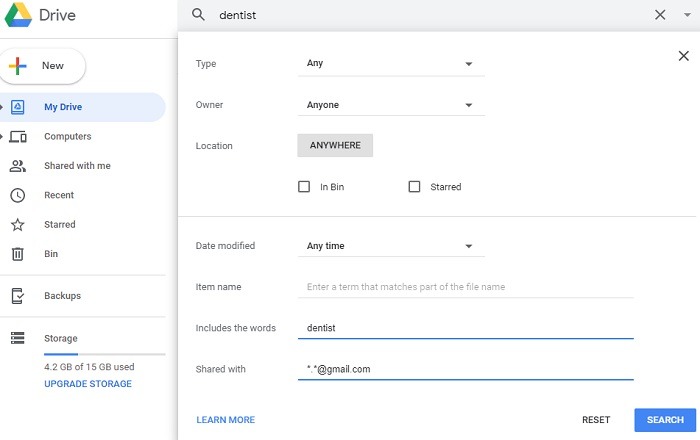
Task: Open the Owner dropdown showing Anyone
Action: 391,105
